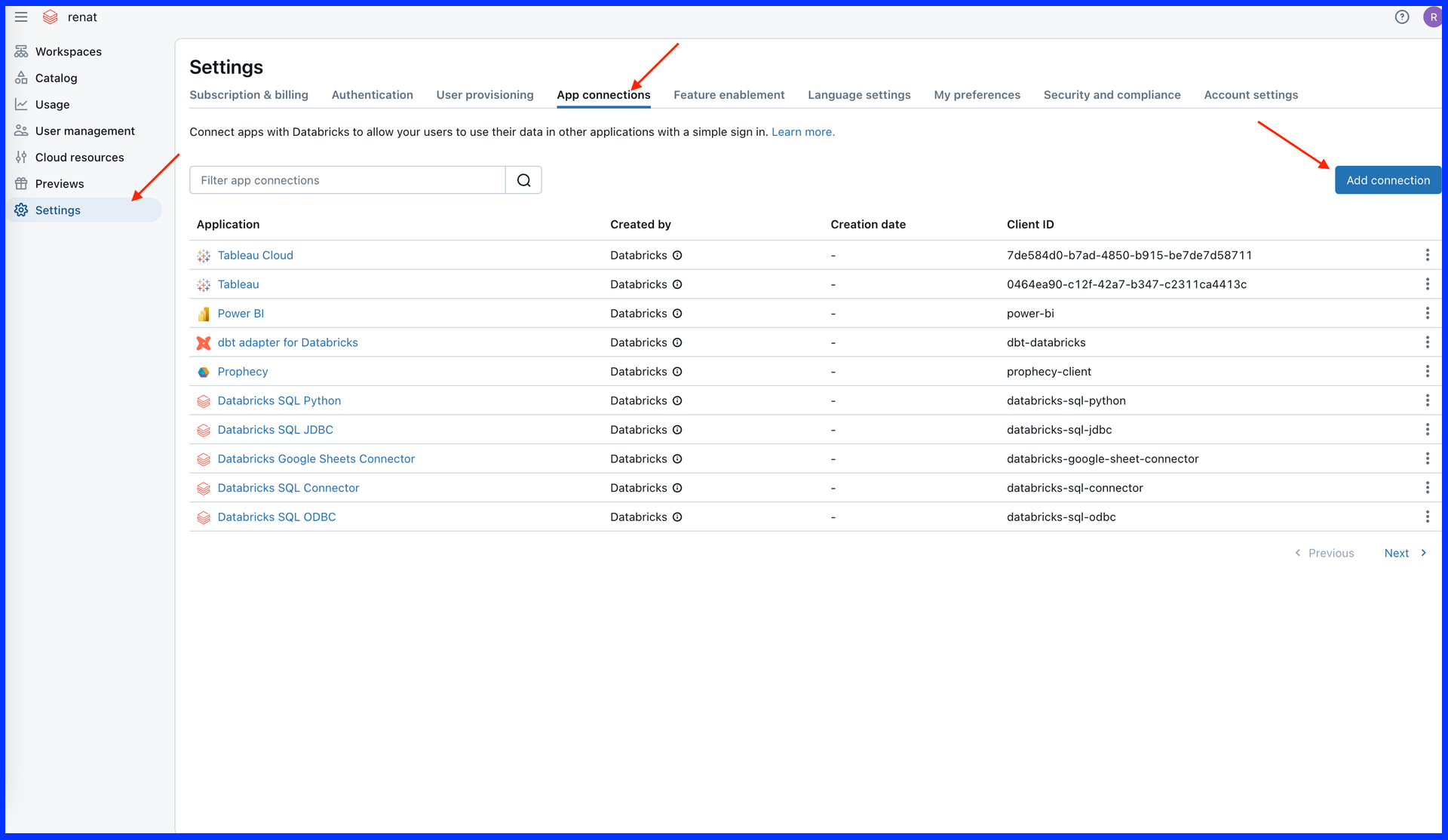The height and width of the screenshot is (840, 1448).
Task: Select the Catalog icon in the sidebar
Action: [x=20, y=78]
